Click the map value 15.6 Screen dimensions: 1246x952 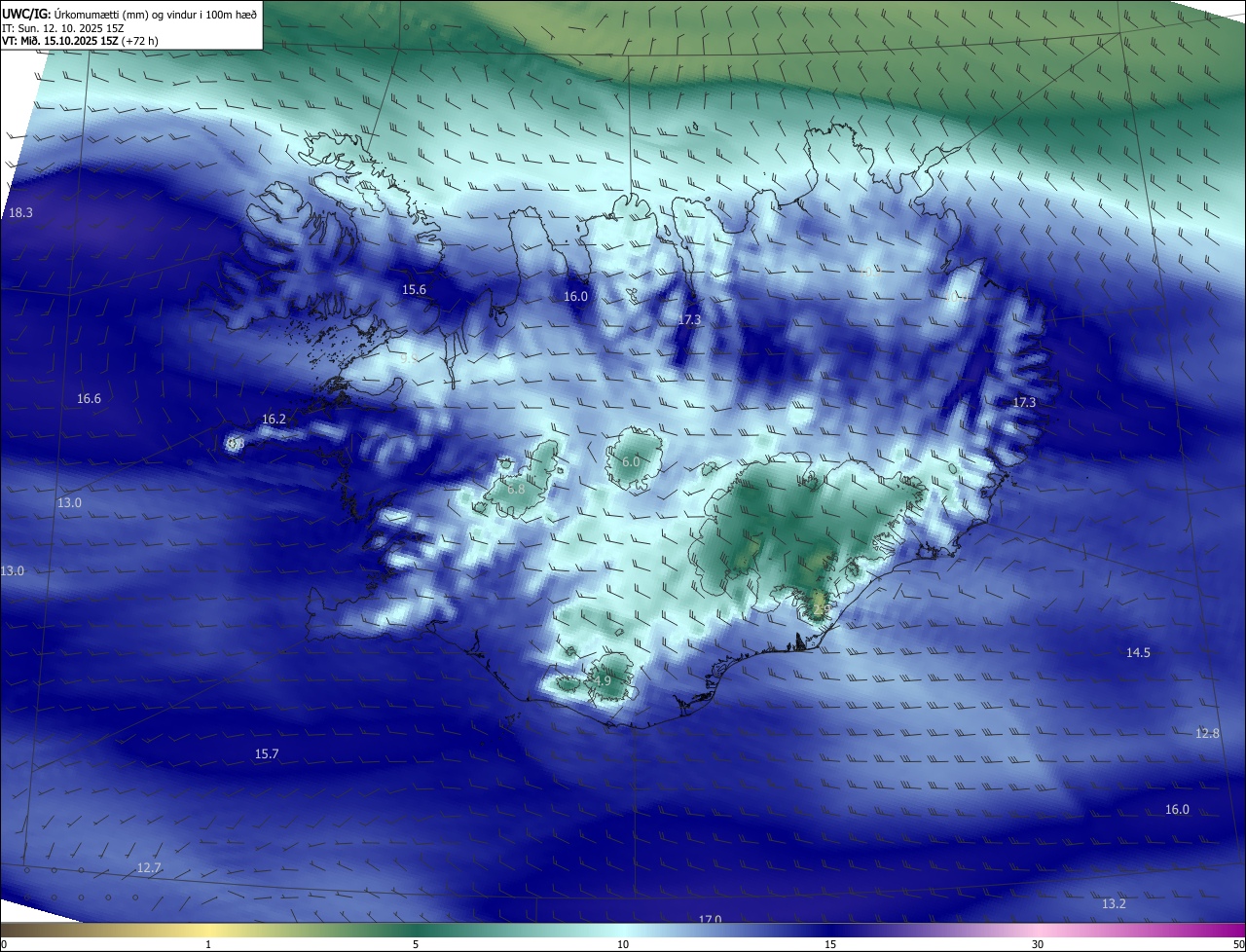(415, 290)
